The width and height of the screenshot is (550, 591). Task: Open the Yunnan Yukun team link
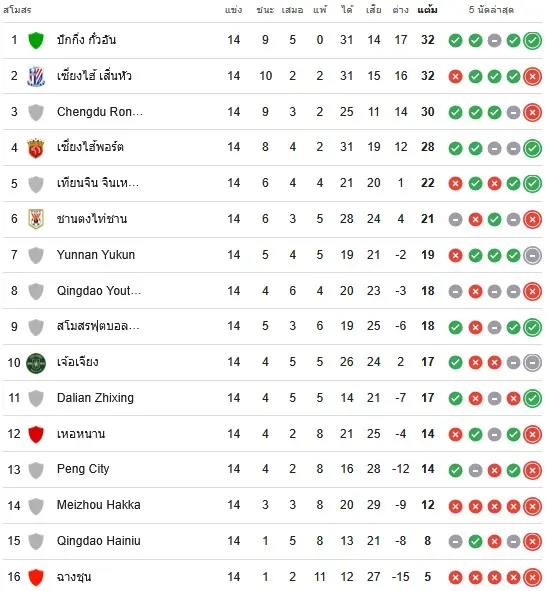tap(96, 255)
